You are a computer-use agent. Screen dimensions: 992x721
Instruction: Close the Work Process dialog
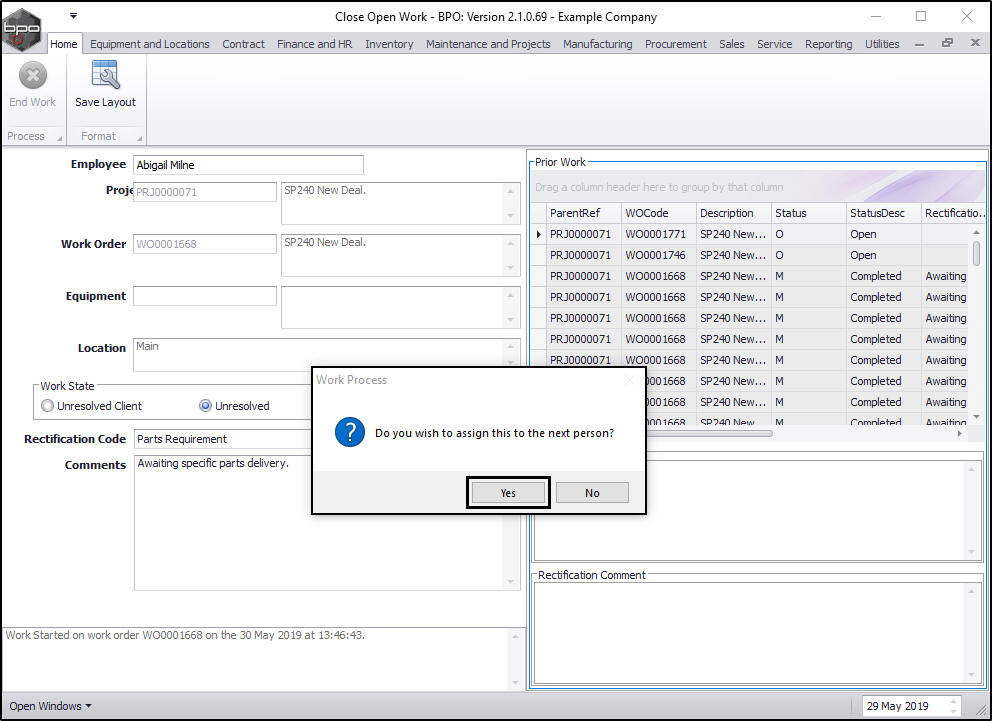(629, 380)
